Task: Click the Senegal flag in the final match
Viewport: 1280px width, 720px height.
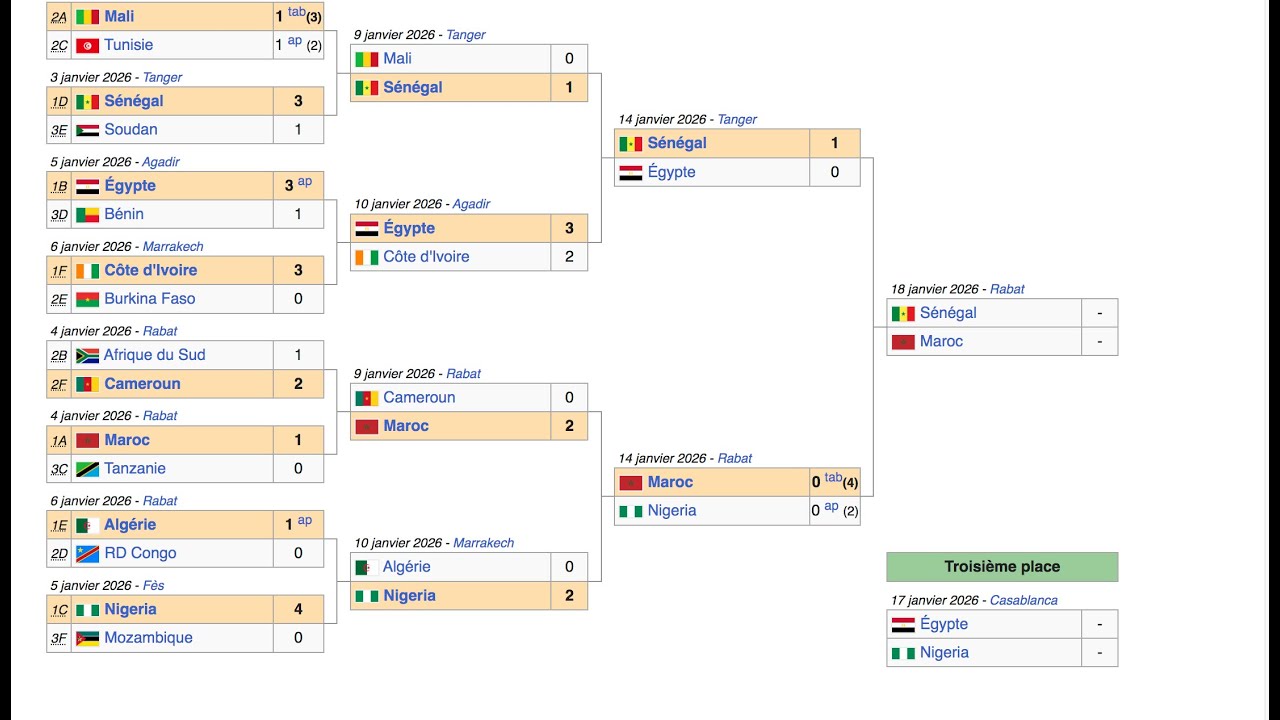Action: 903,314
